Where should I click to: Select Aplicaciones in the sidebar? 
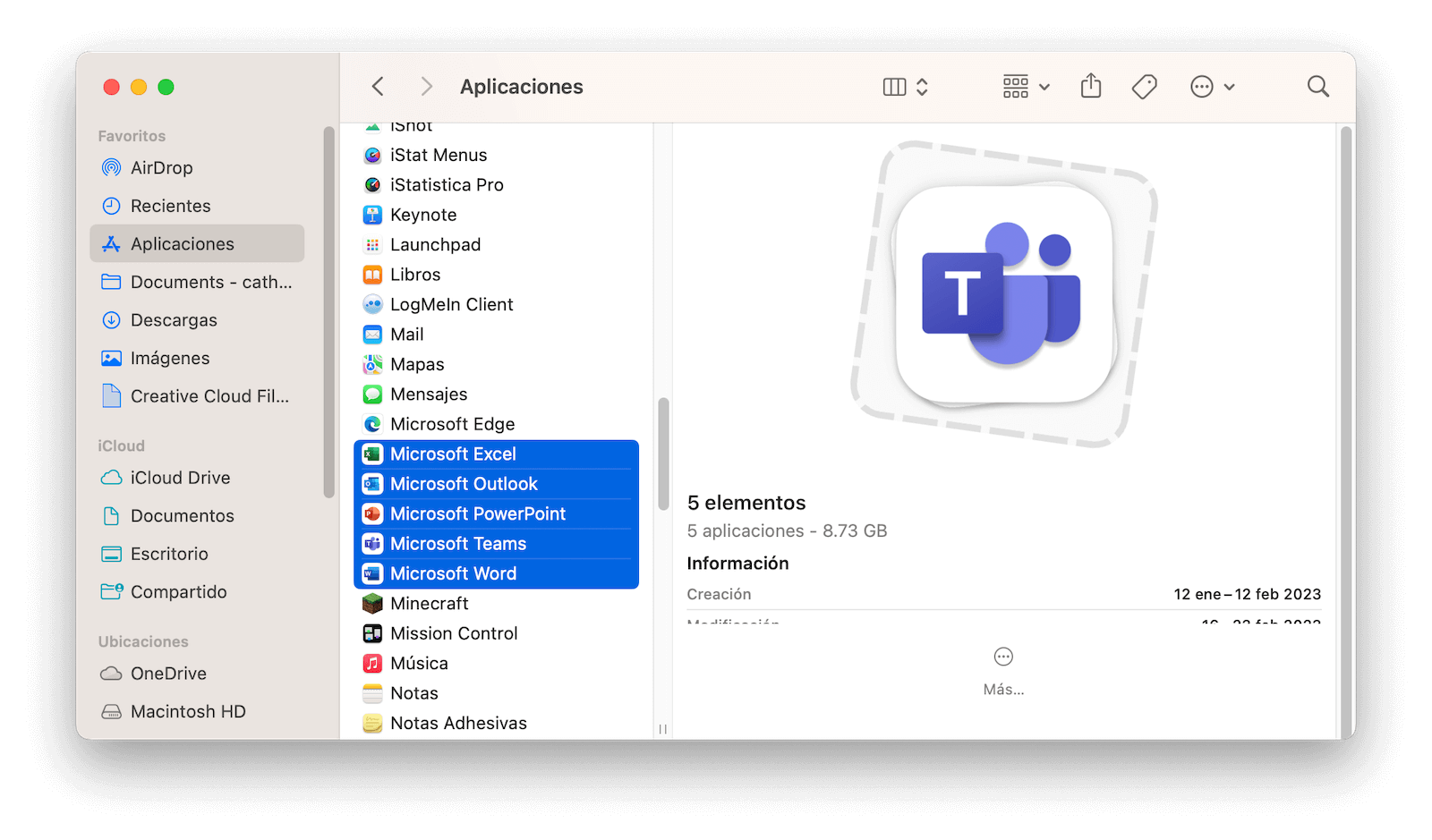197,244
